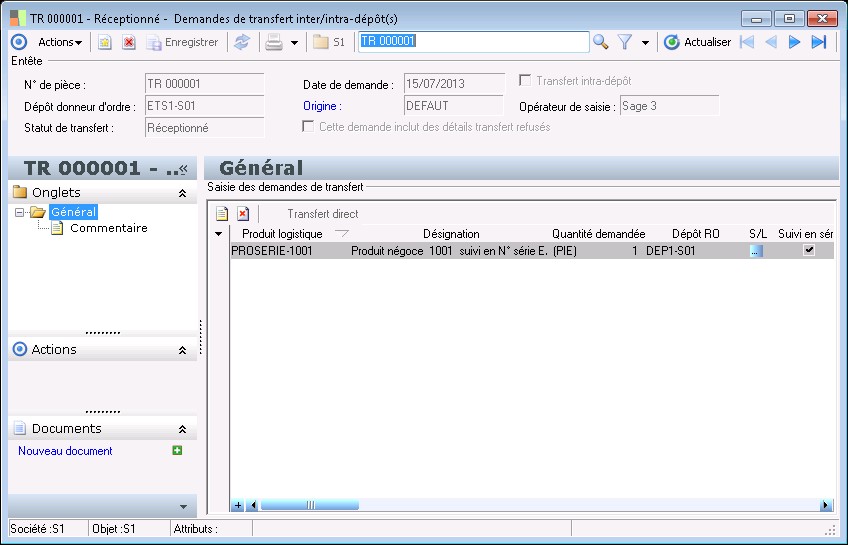This screenshot has height=545, width=848.
Task: Click the magnifying glass search icon
Action: (x=600, y=42)
